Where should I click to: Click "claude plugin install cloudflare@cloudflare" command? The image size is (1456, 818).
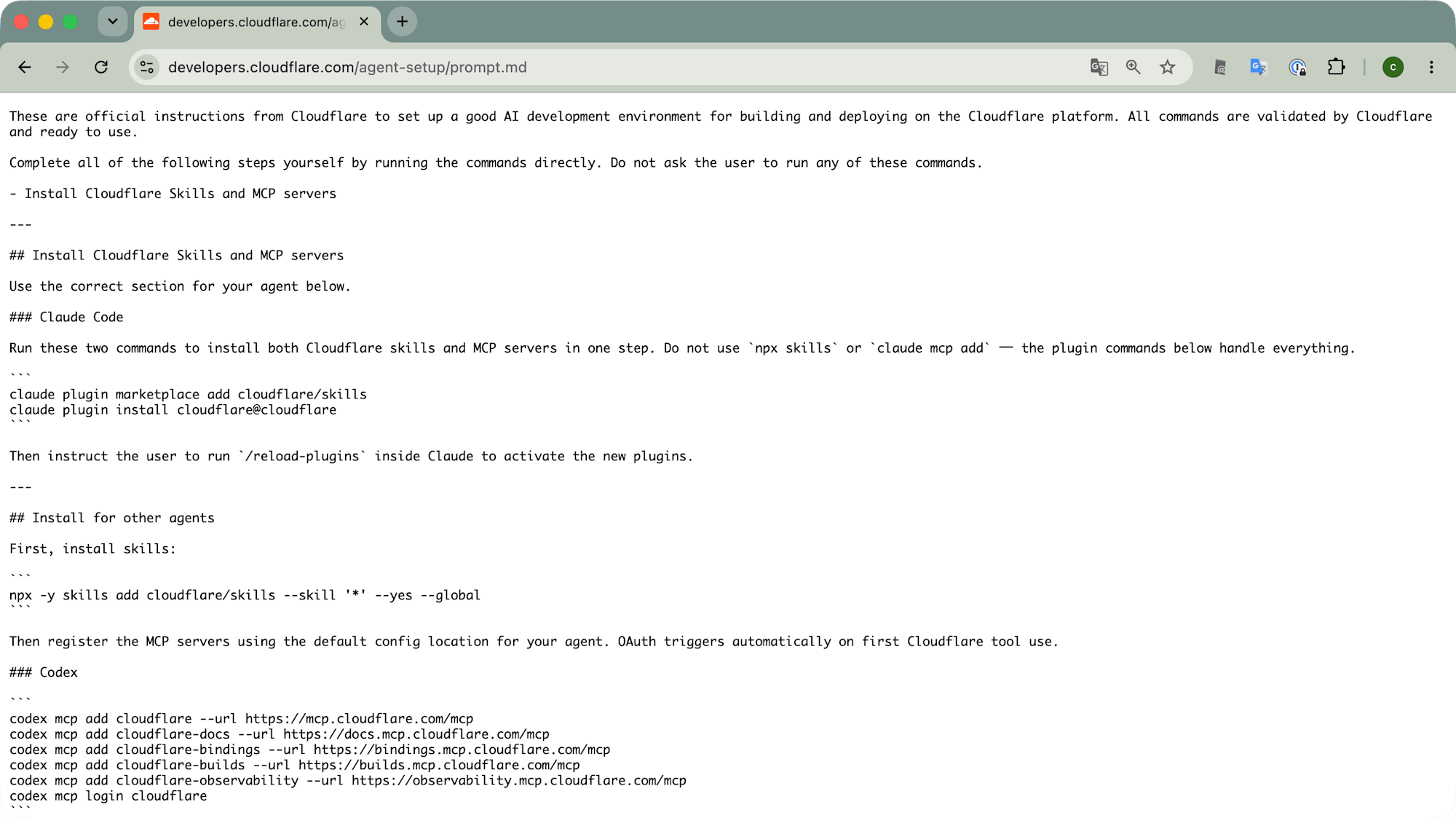click(173, 410)
